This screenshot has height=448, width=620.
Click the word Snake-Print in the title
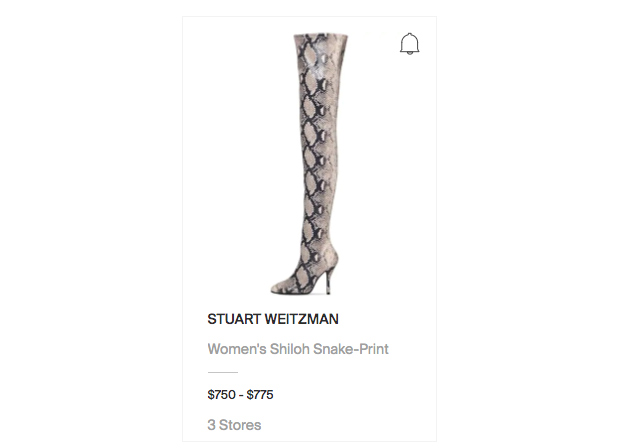(x=351, y=349)
